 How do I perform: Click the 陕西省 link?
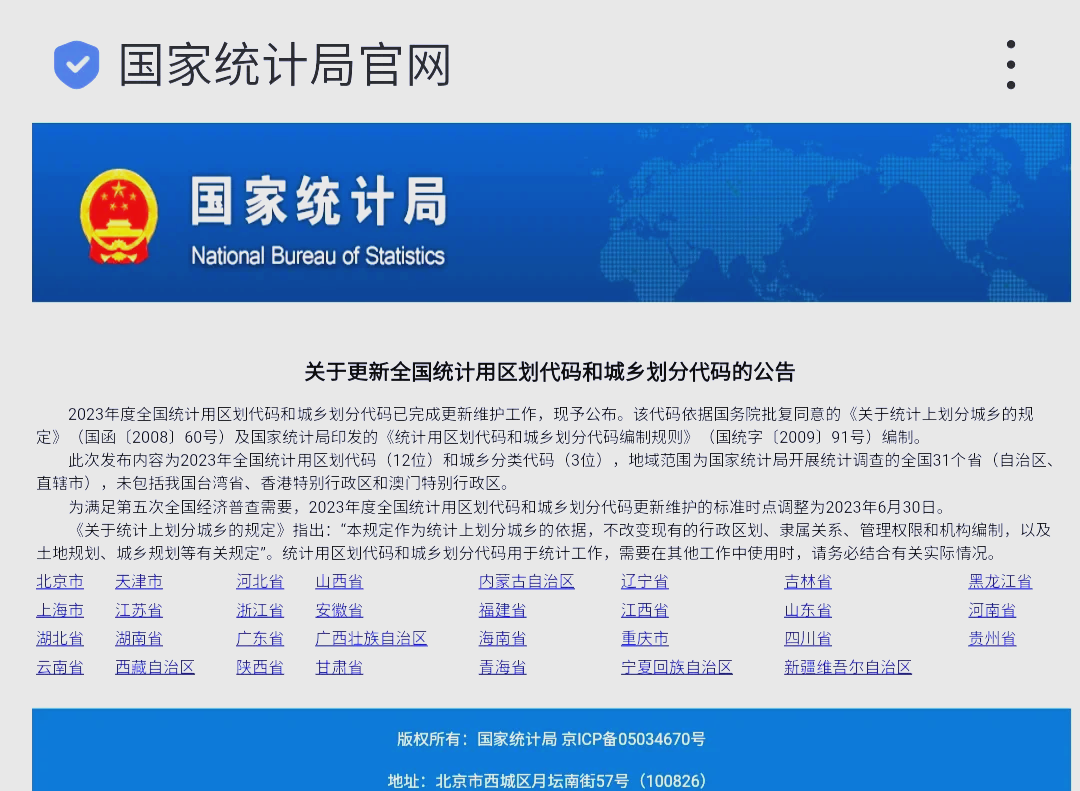pyautogui.click(x=260, y=668)
